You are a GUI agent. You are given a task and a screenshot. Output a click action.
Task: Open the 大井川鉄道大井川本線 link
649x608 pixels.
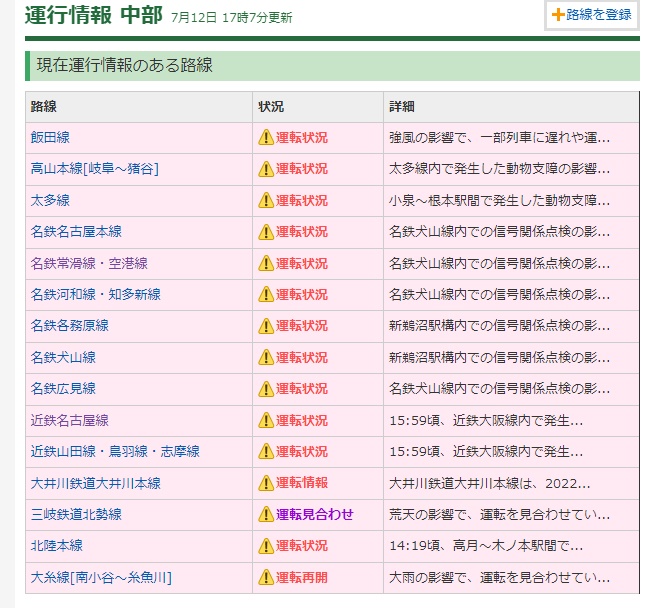[x=96, y=483]
